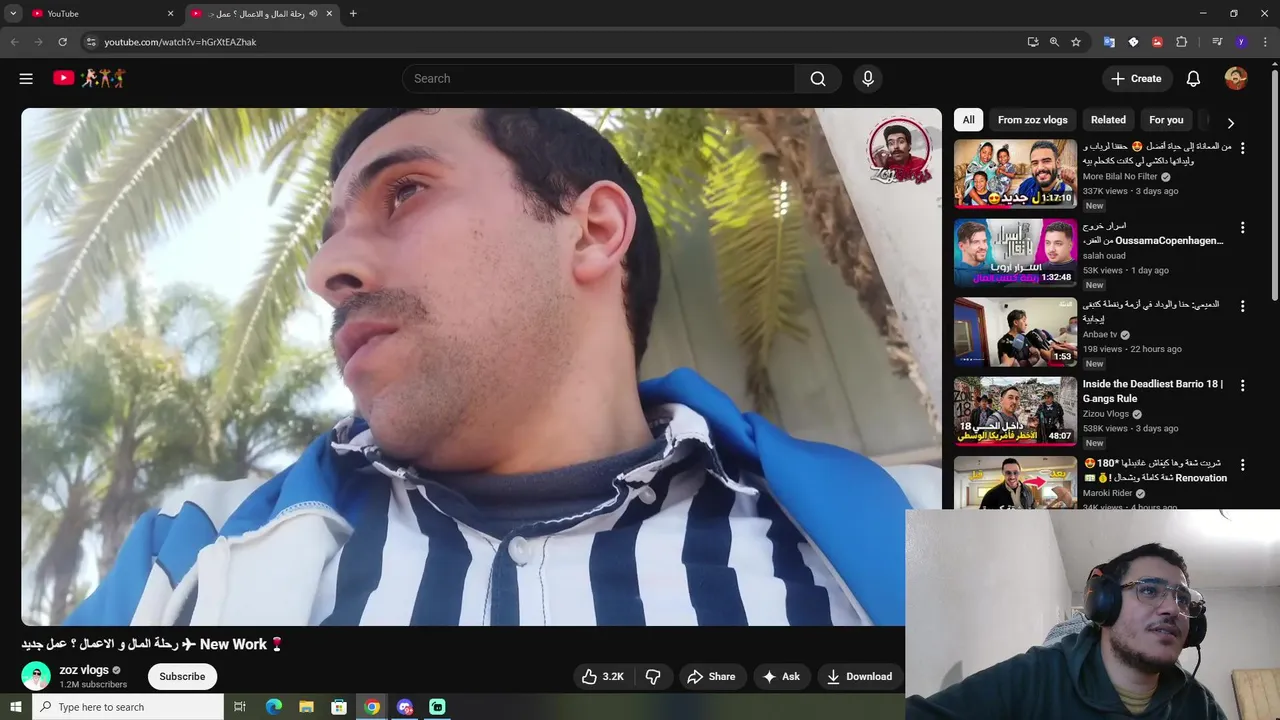
Task: Open the 'Inside the Deadliest Barrio 18' title
Action: [1152, 391]
